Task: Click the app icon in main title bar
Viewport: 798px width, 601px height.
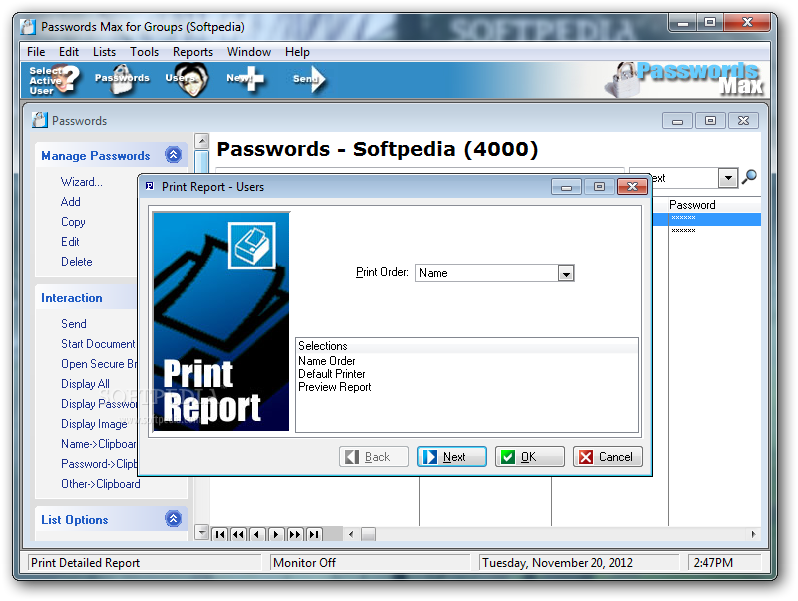Action: (28, 26)
